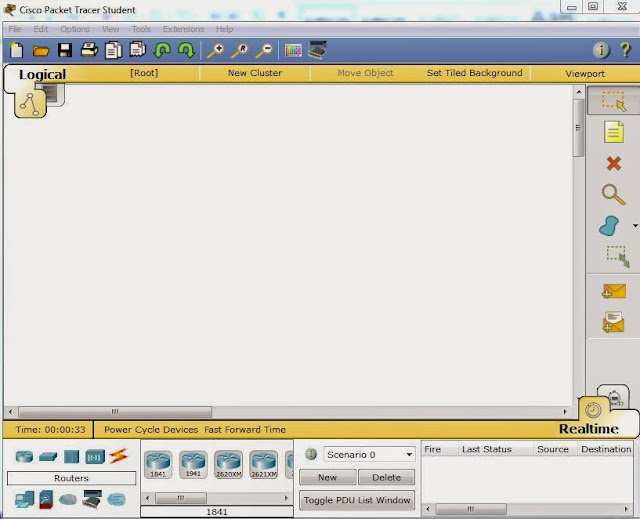Choose the Select tool in right panel
Screen dimensions: 640x519
(x=613, y=101)
